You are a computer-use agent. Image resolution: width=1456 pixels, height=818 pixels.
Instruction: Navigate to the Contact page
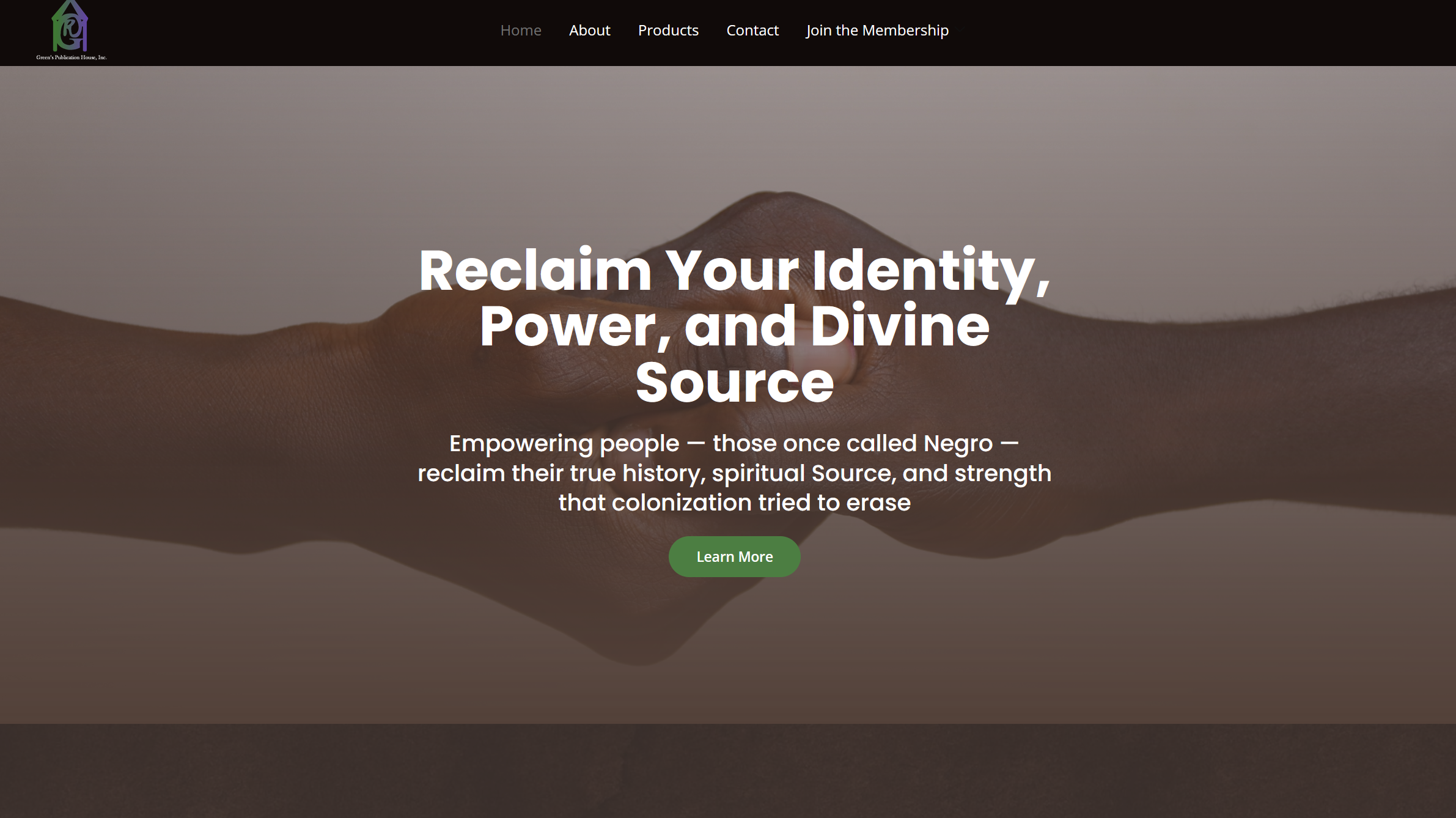click(x=752, y=30)
